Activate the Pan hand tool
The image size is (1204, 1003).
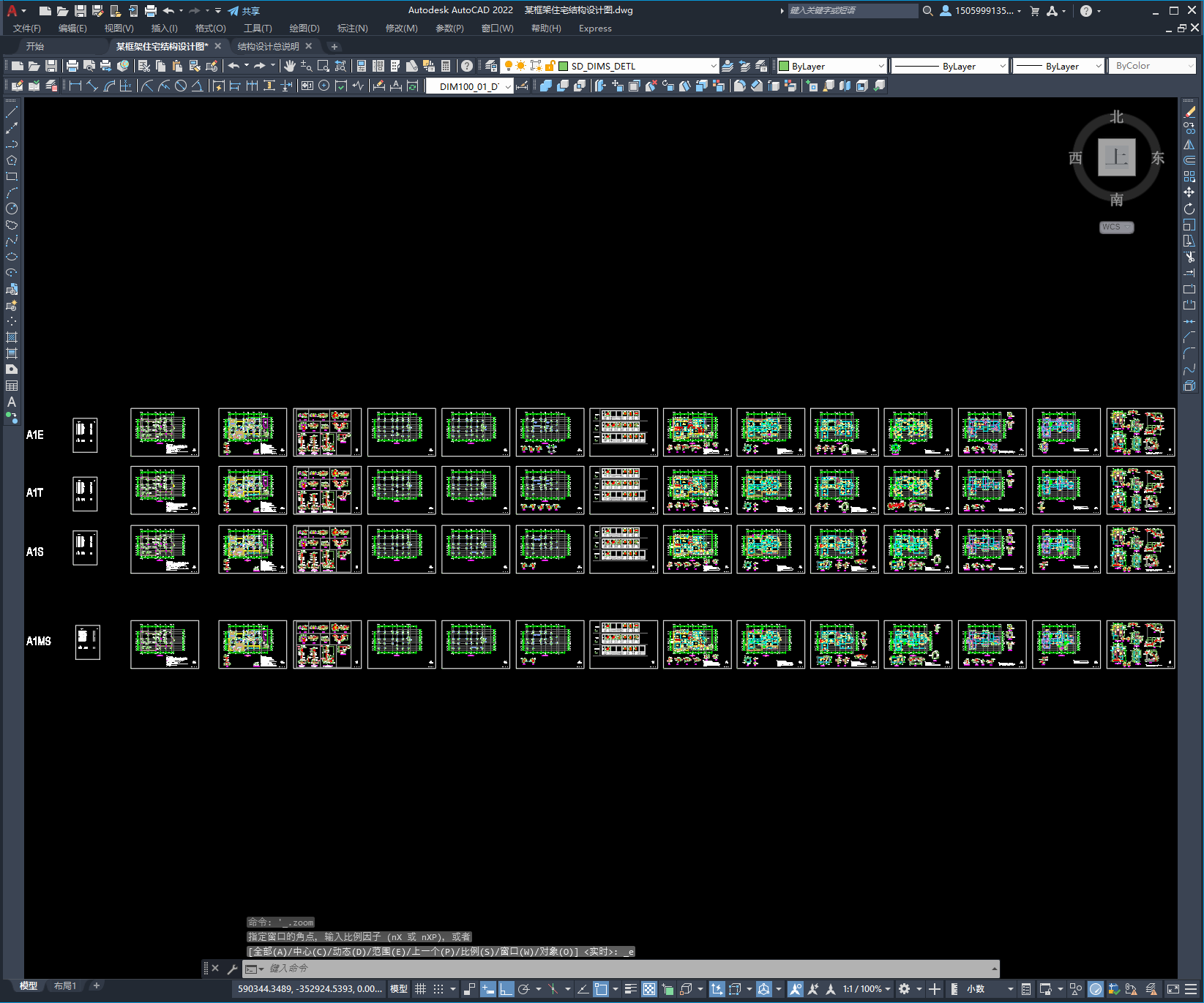[290, 66]
